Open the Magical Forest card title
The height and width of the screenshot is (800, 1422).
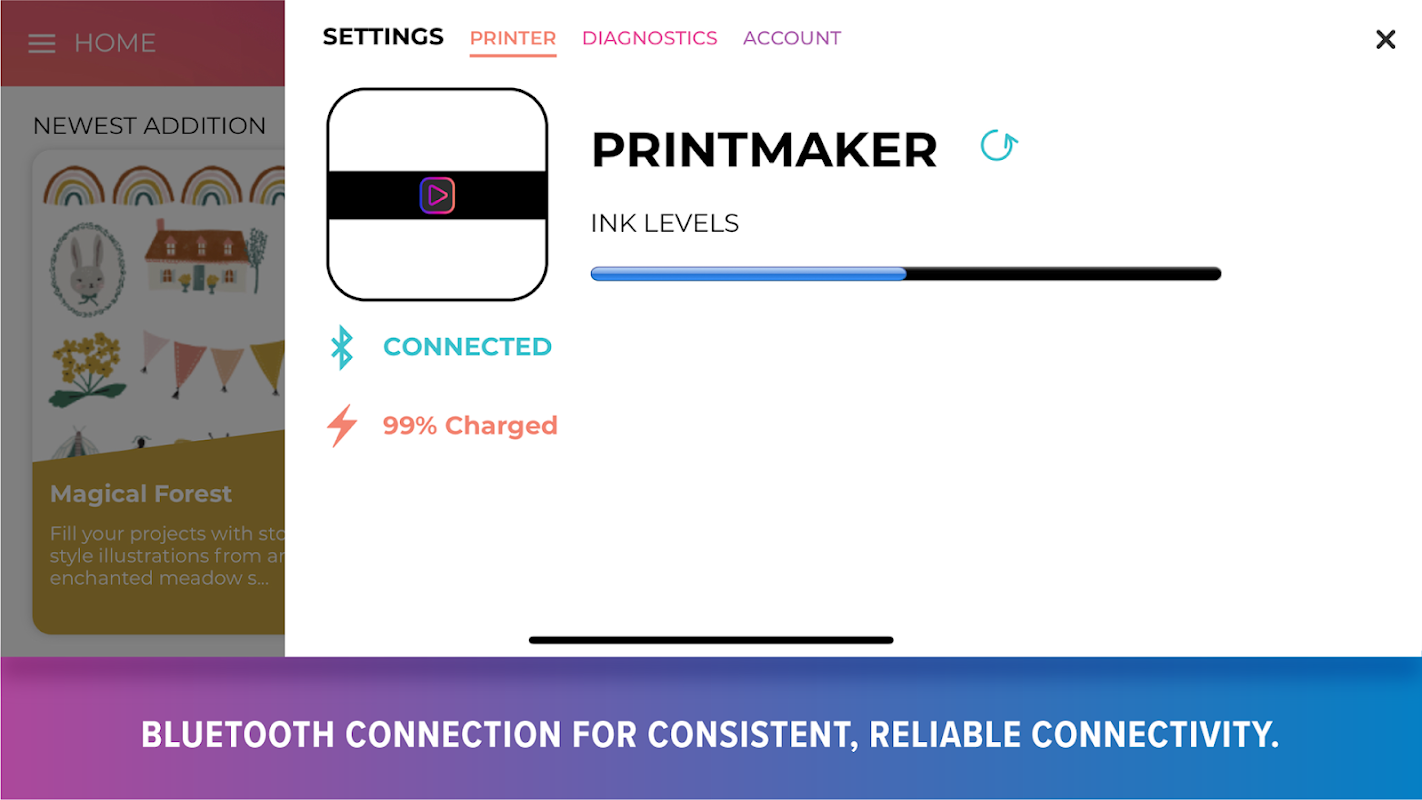pyautogui.click(x=141, y=494)
